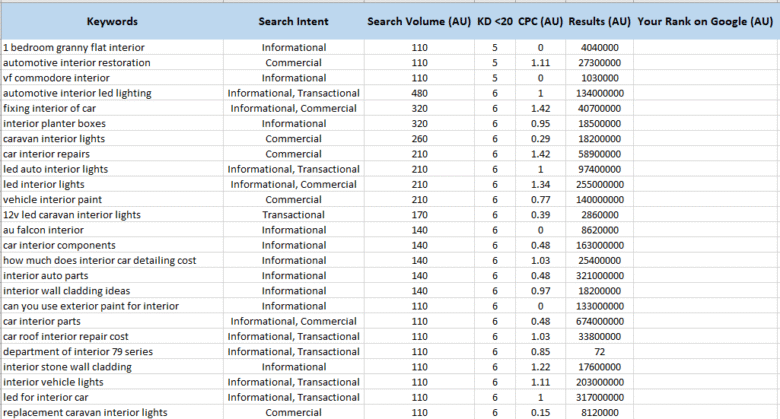Select the CPC value 0.77
The image size is (780, 419).
pos(540,200)
